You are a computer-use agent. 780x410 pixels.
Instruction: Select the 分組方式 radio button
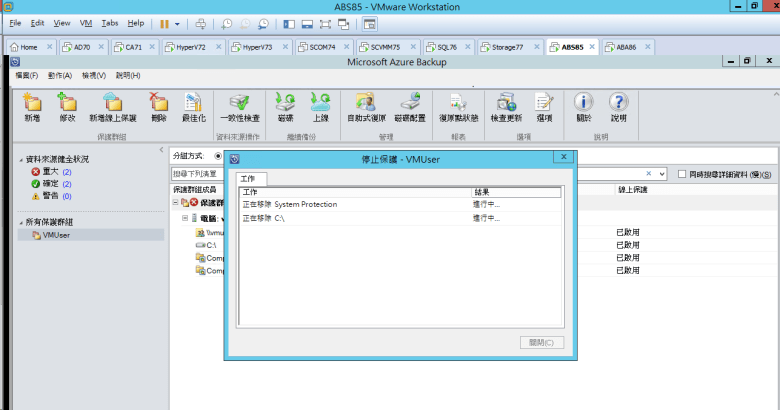click(x=218, y=156)
